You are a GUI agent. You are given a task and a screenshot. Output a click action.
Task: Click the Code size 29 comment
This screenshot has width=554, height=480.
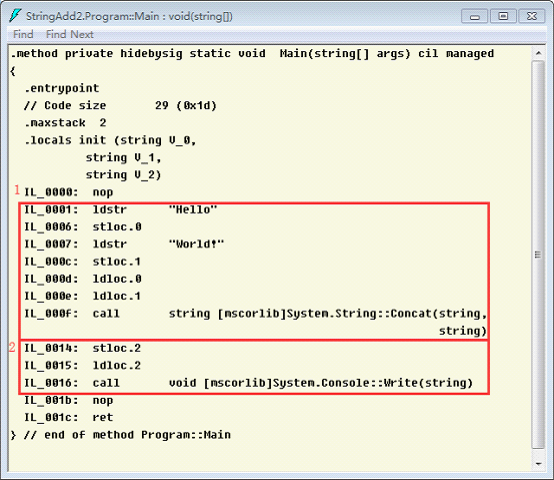(120, 105)
